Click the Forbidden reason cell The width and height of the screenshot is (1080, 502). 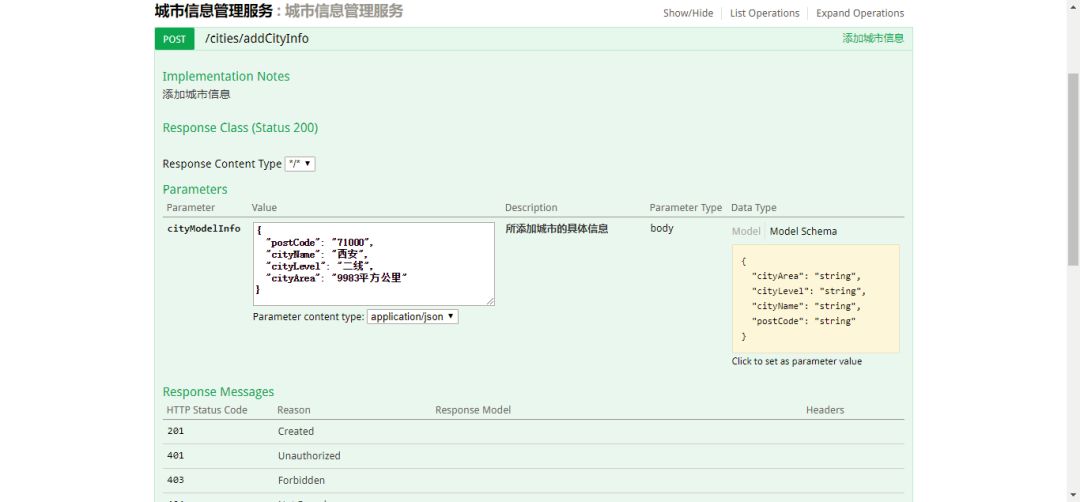click(x=302, y=480)
